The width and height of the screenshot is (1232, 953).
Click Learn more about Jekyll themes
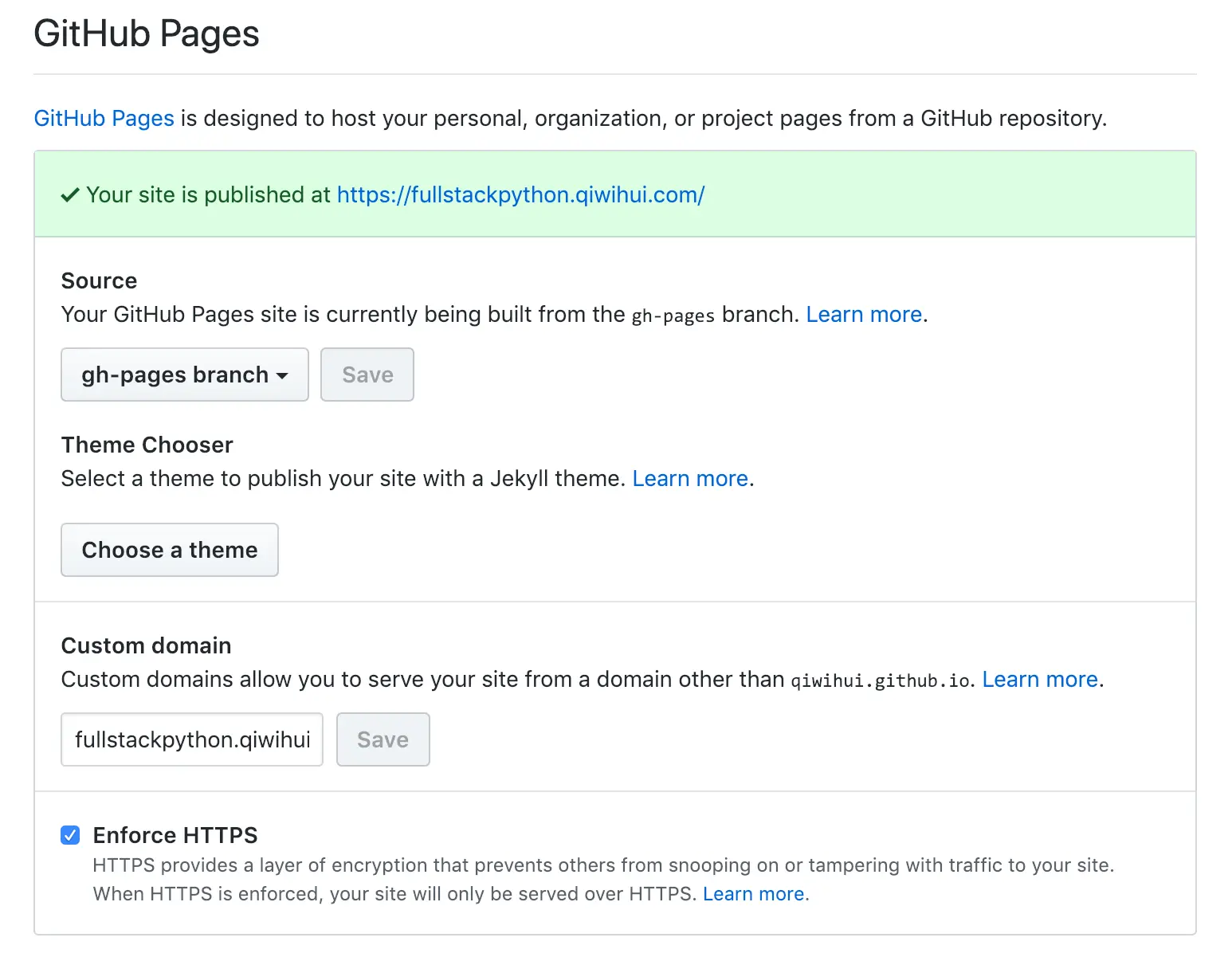click(x=690, y=479)
